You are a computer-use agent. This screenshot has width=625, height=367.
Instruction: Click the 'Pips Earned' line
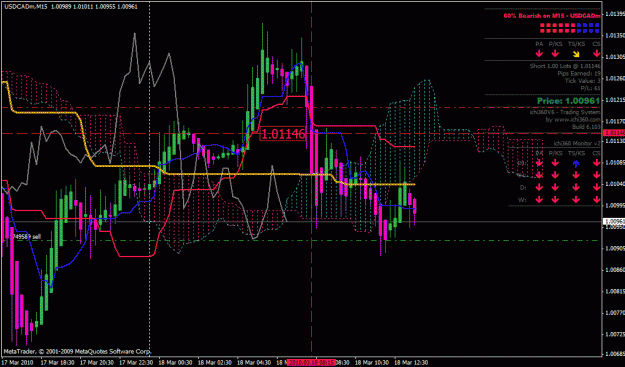[x=579, y=73]
